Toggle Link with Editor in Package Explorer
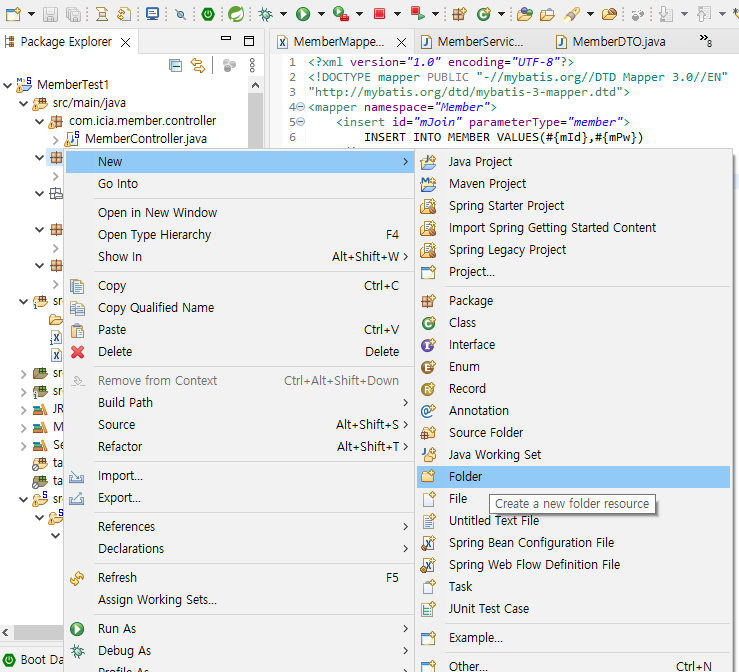This screenshot has height=672, width=739. tap(197, 66)
